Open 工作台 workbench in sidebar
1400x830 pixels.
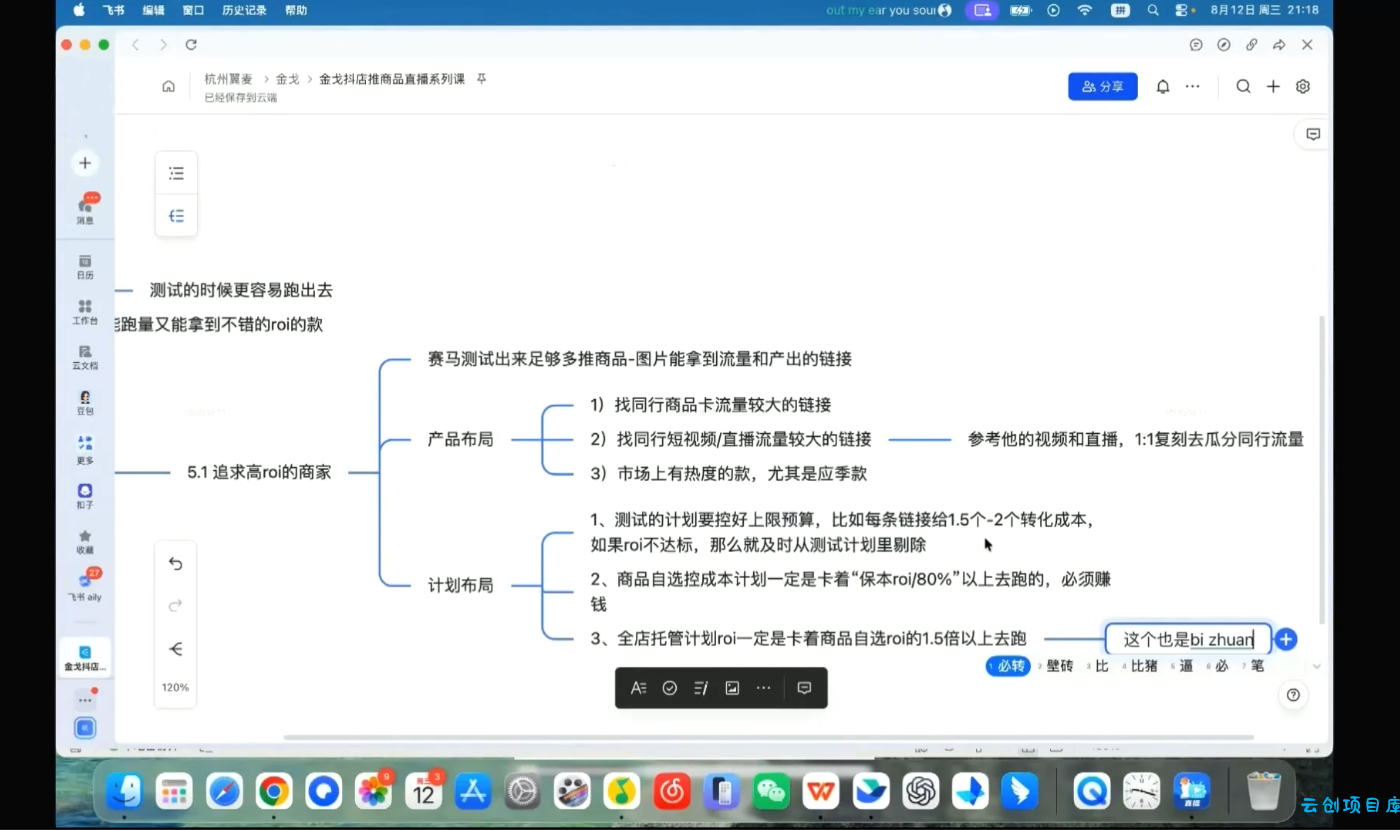coord(85,312)
